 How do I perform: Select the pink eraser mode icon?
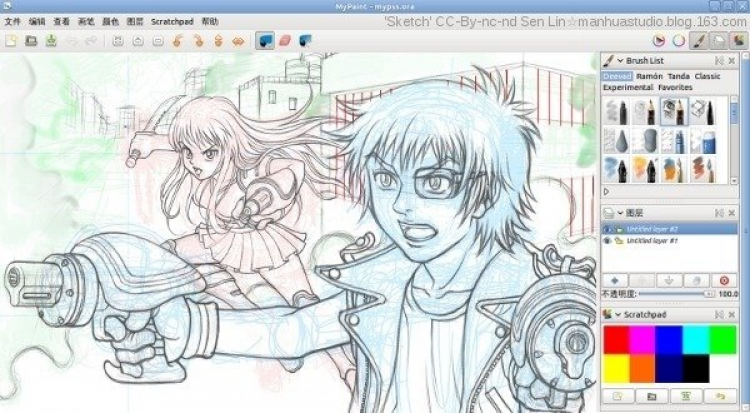point(285,41)
